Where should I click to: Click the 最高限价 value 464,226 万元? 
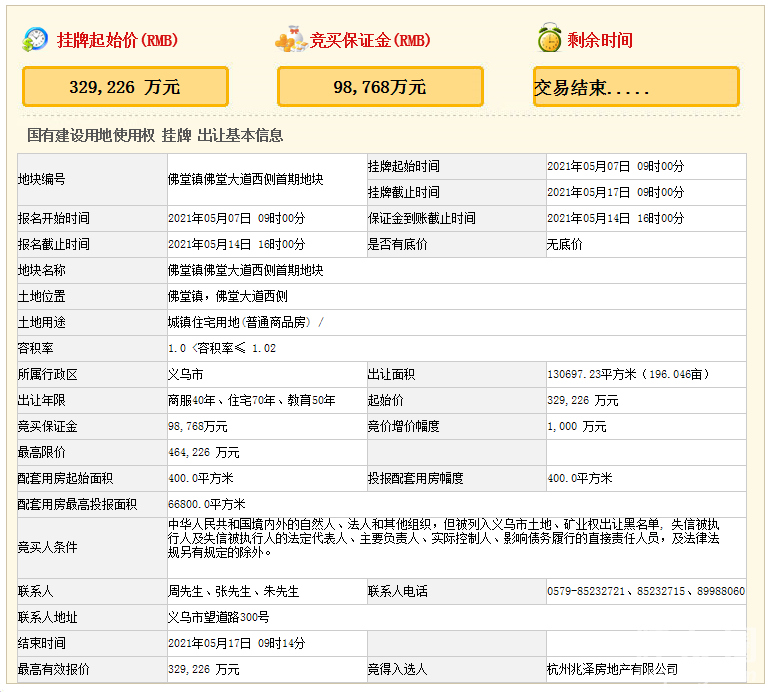[x=204, y=452]
